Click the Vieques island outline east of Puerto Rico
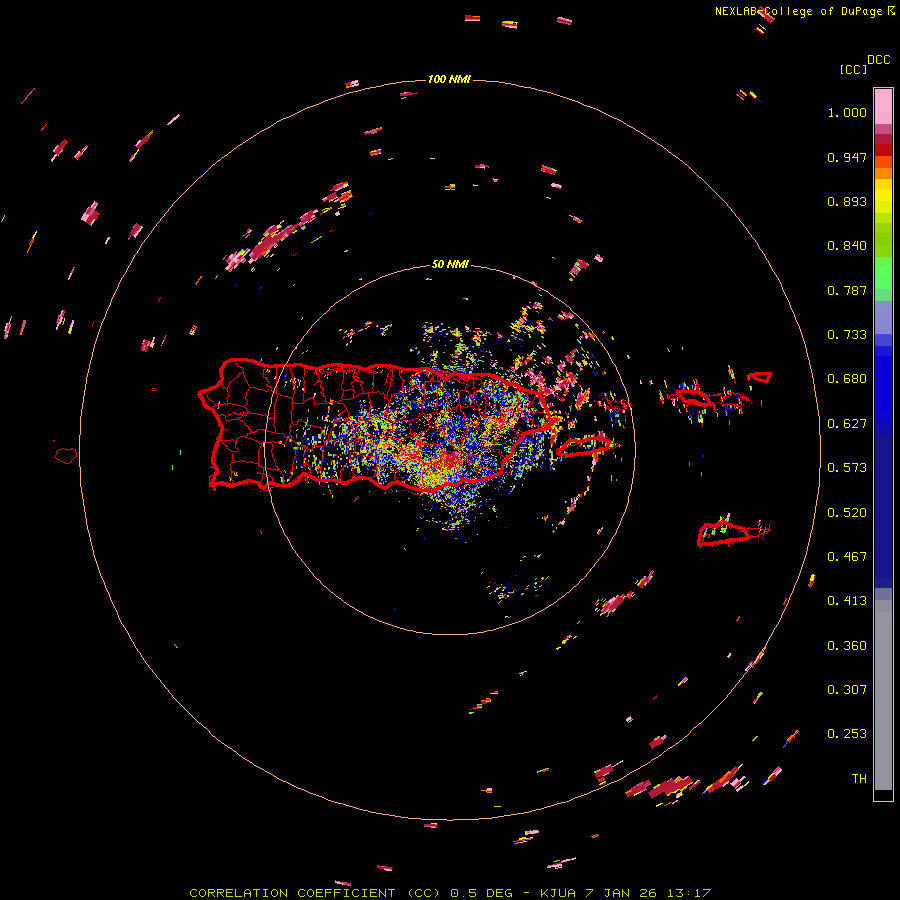This screenshot has height=900, width=900. point(584,446)
